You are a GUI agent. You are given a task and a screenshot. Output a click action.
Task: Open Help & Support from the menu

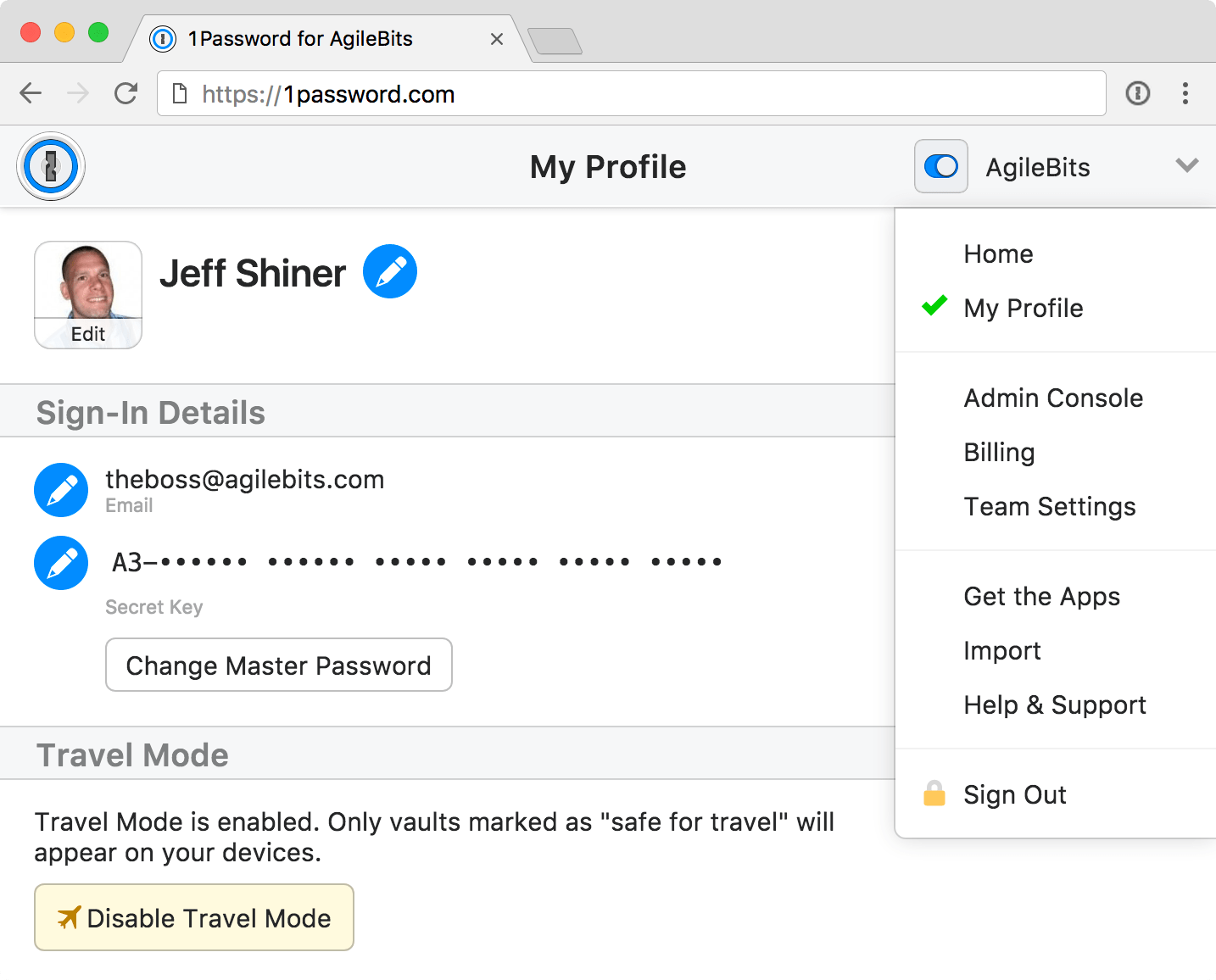pos(1055,705)
